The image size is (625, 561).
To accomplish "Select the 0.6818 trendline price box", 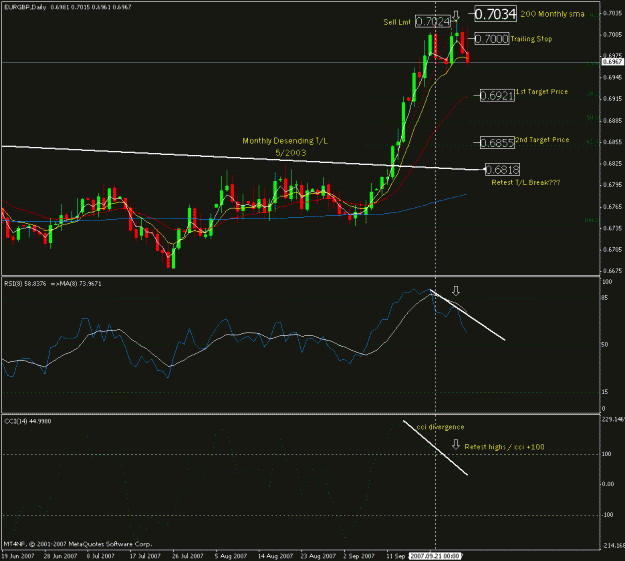I will (502, 169).
